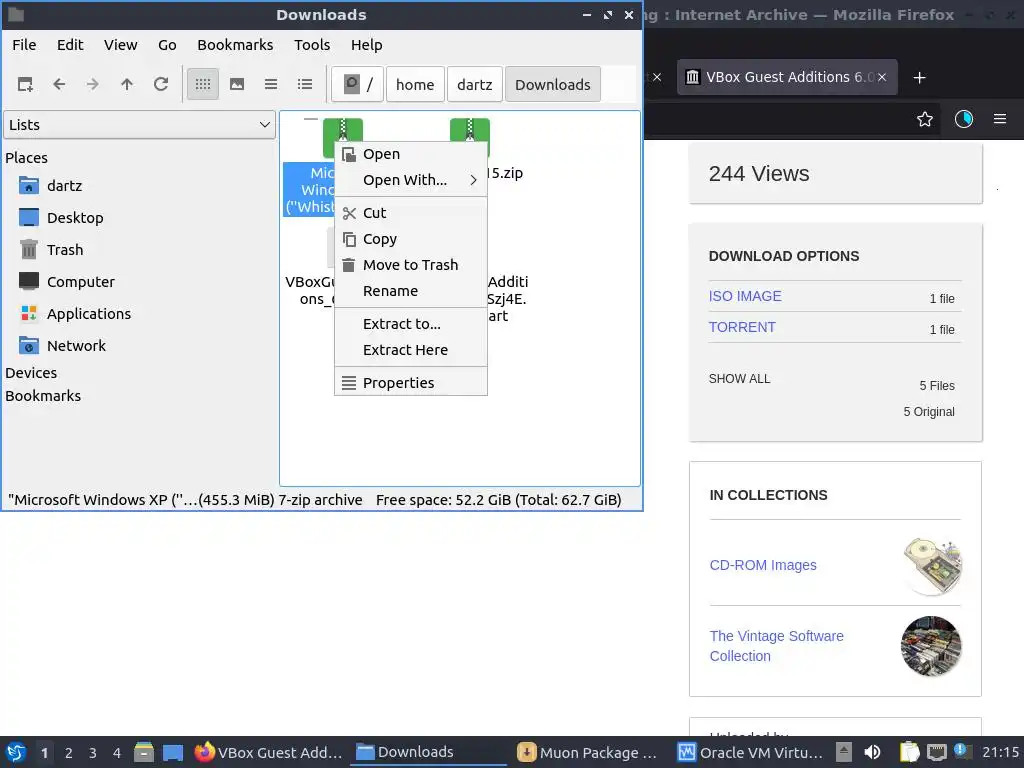1024x768 pixels.
Task: Click SHOW ALL download options
Action: 739,379
